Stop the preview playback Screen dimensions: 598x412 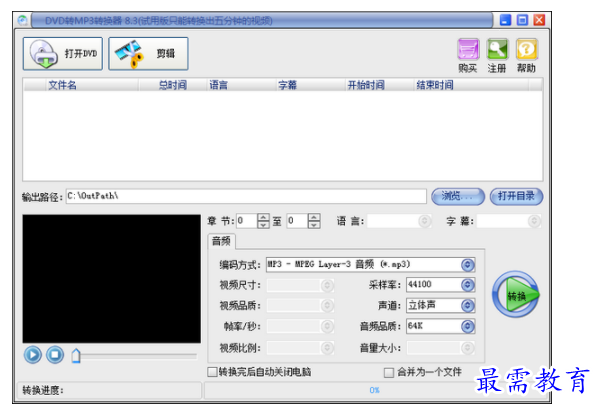[55, 355]
